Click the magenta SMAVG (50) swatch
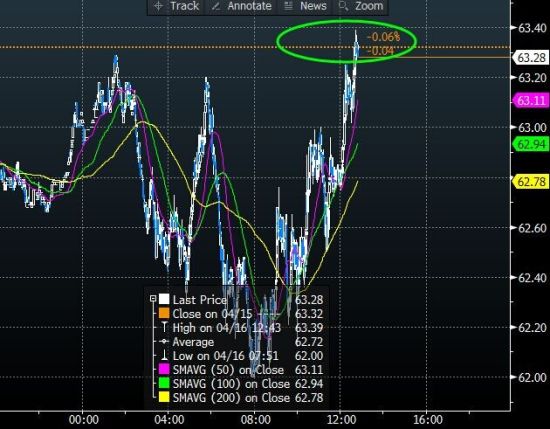The image size is (550, 429). click(x=164, y=369)
